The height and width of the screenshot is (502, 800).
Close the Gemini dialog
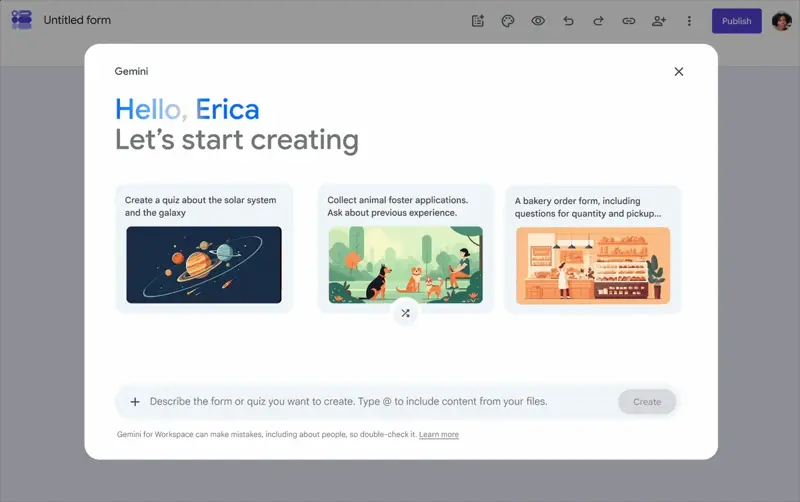(x=679, y=71)
